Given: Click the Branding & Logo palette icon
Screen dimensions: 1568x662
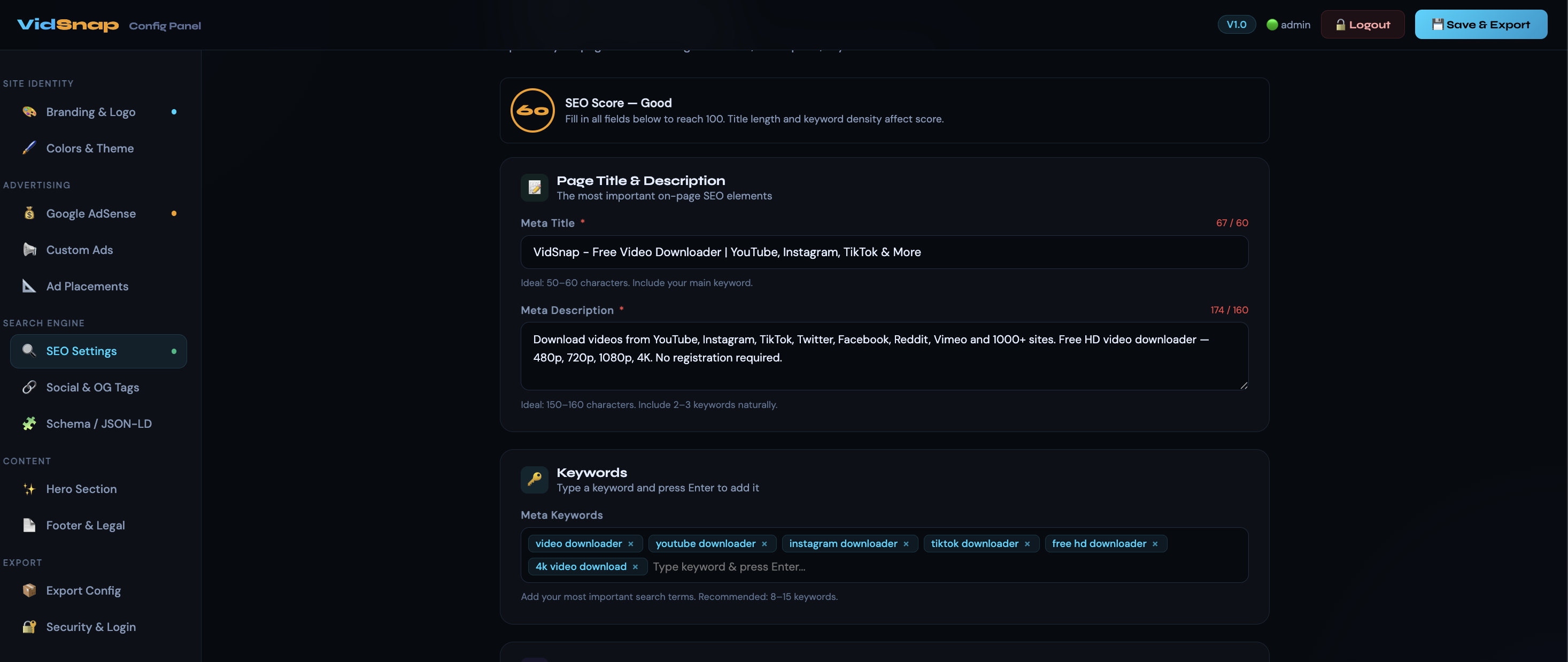Looking at the screenshot, I should 29,111.
